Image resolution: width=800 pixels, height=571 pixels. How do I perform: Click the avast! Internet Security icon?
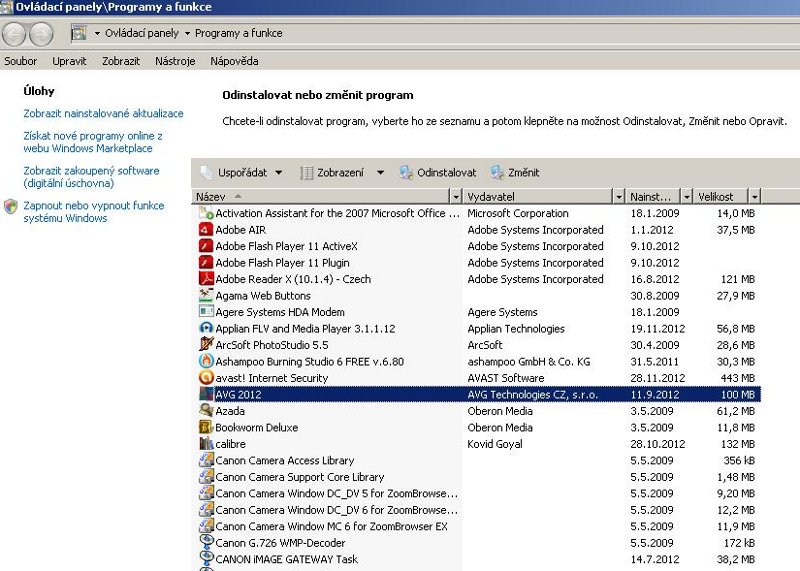207,378
